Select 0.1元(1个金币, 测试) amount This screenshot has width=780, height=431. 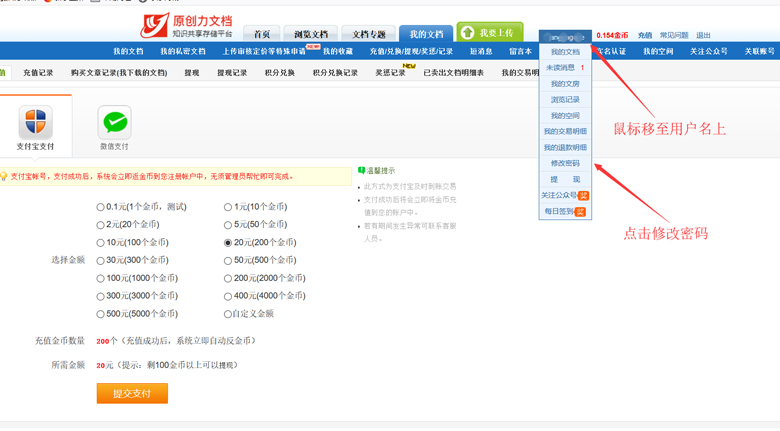(100, 207)
